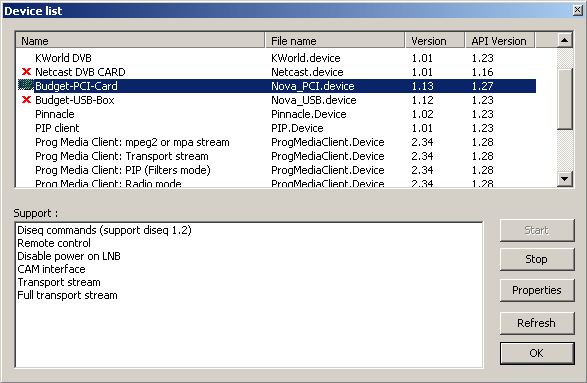Select Prog Media Client: Transport stream row

pos(277,156)
